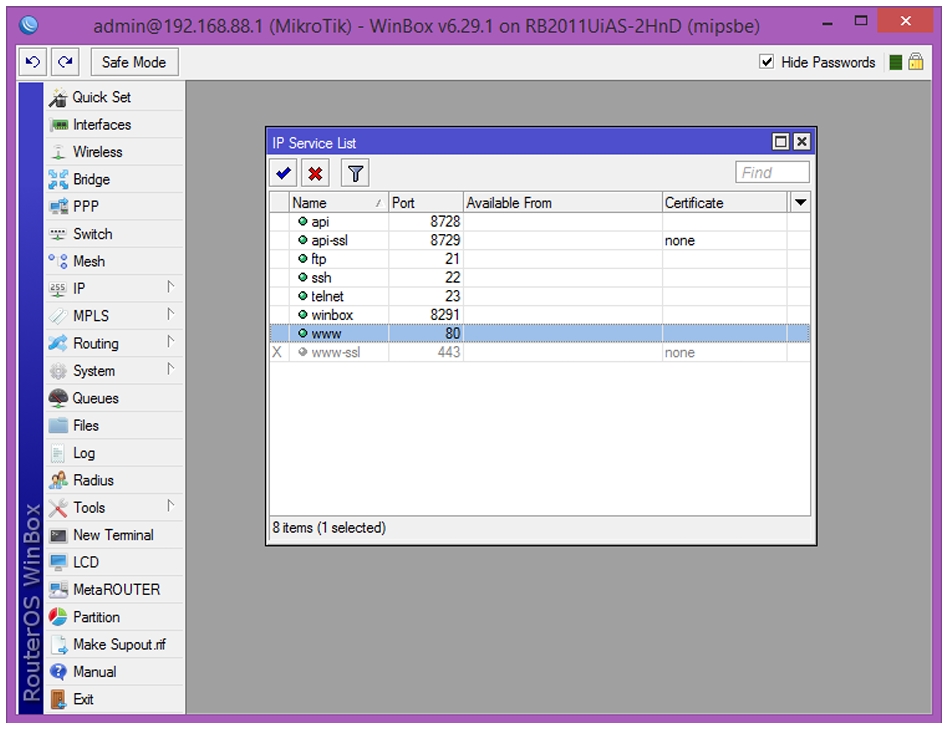The width and height of the screenshot is (949, 729).
Task: Click the blue checkmark enable button
Action: tap(283, 174)
